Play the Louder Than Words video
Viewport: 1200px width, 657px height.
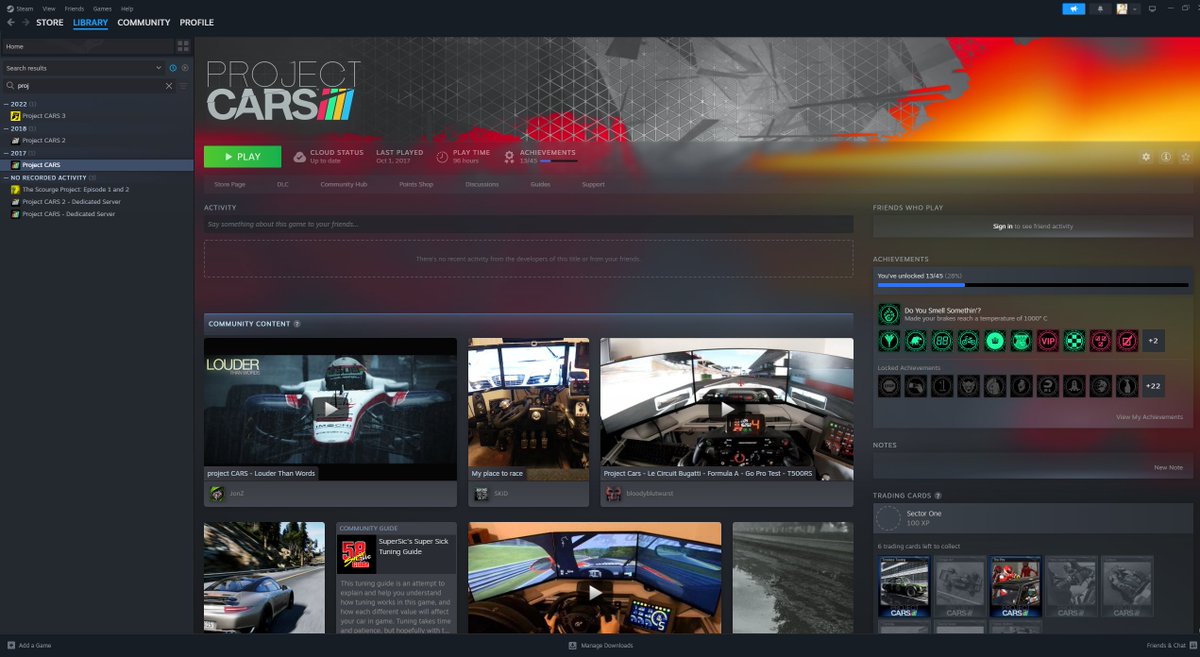point(330,408)
